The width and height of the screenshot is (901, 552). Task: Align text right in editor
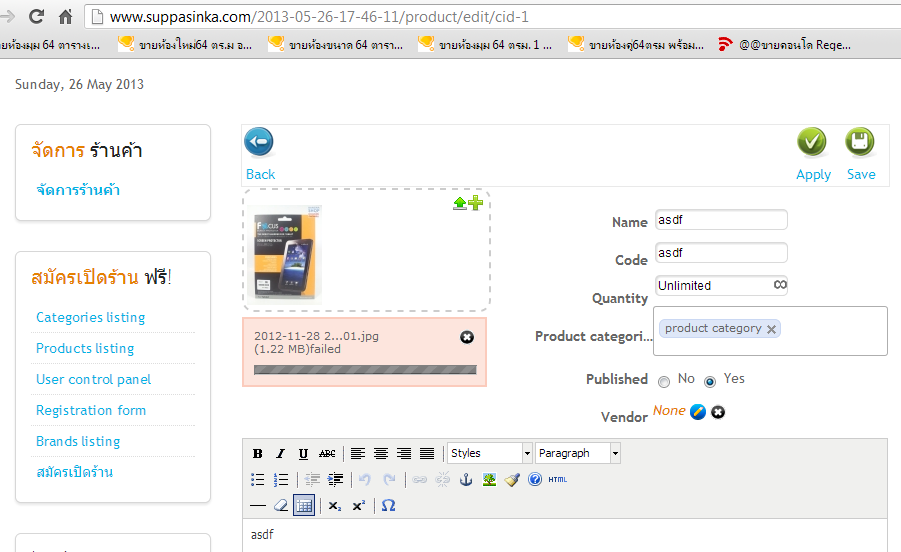click(404, 454)
